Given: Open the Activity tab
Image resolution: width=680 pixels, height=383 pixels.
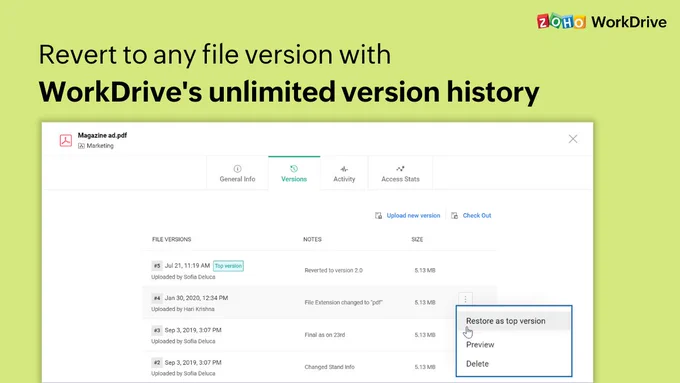Looking at the screenshot, I should pos(344,173).
